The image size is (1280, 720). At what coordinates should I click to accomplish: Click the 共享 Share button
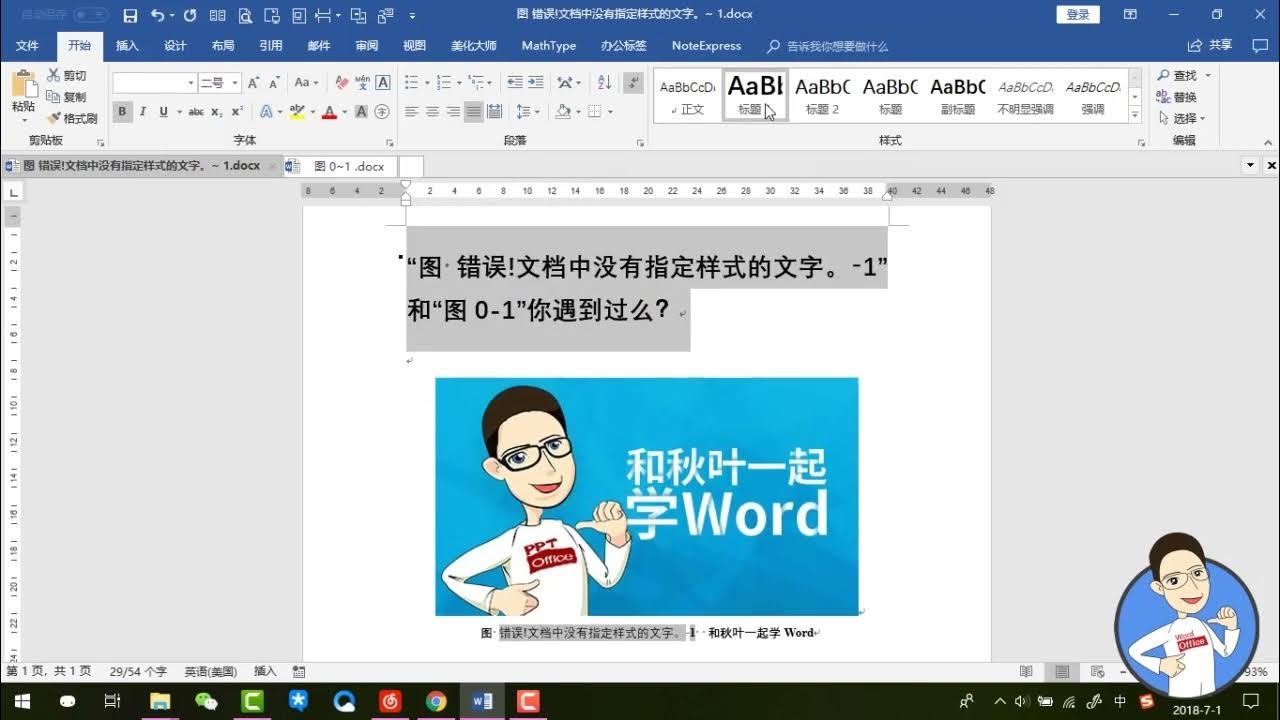coord(1210,46)
